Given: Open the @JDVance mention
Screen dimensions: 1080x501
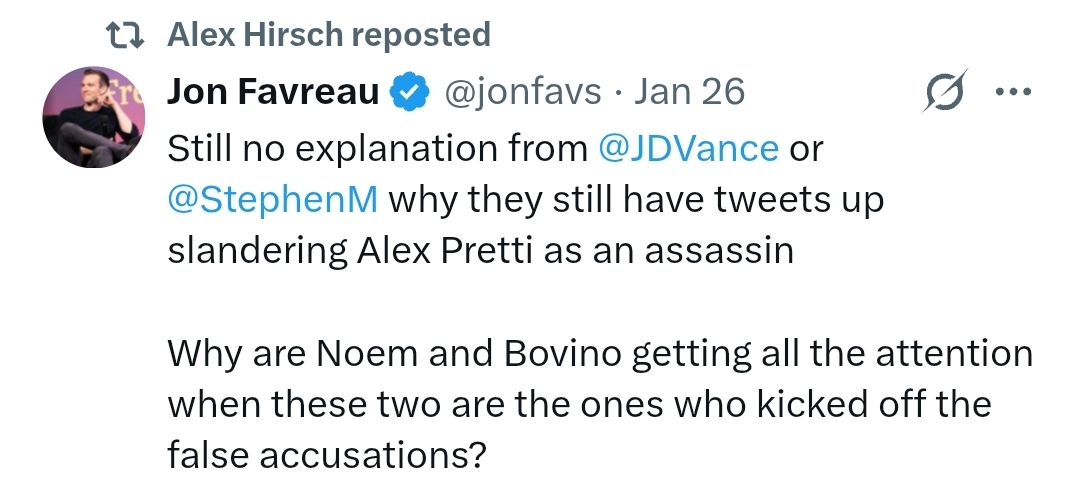Looking at the screenshot, I should tap(689, 148).
